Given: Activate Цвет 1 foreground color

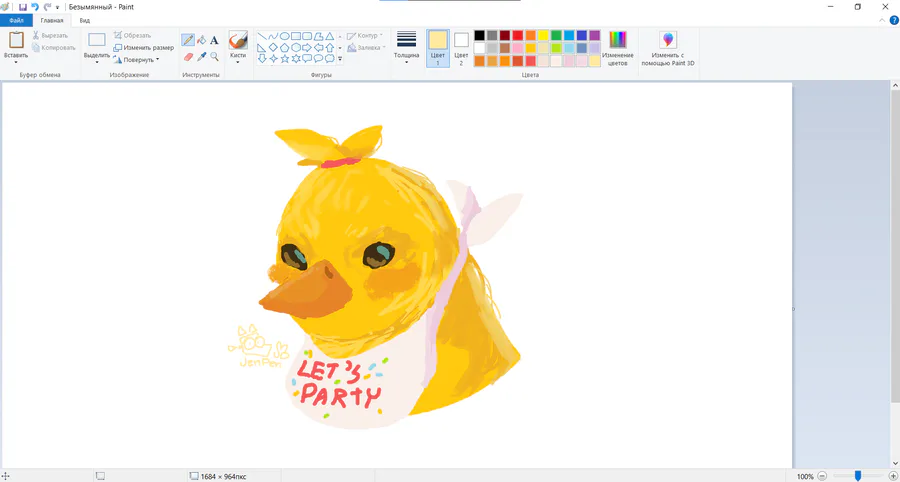Looking at the screenshot, I should pyautogui.click(x=438, y=49).
